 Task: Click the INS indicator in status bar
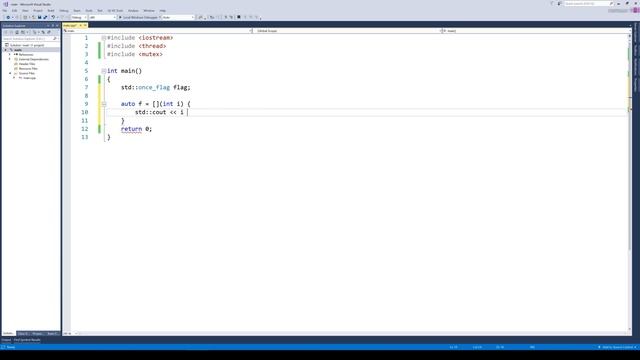click(x=532, y=347)
